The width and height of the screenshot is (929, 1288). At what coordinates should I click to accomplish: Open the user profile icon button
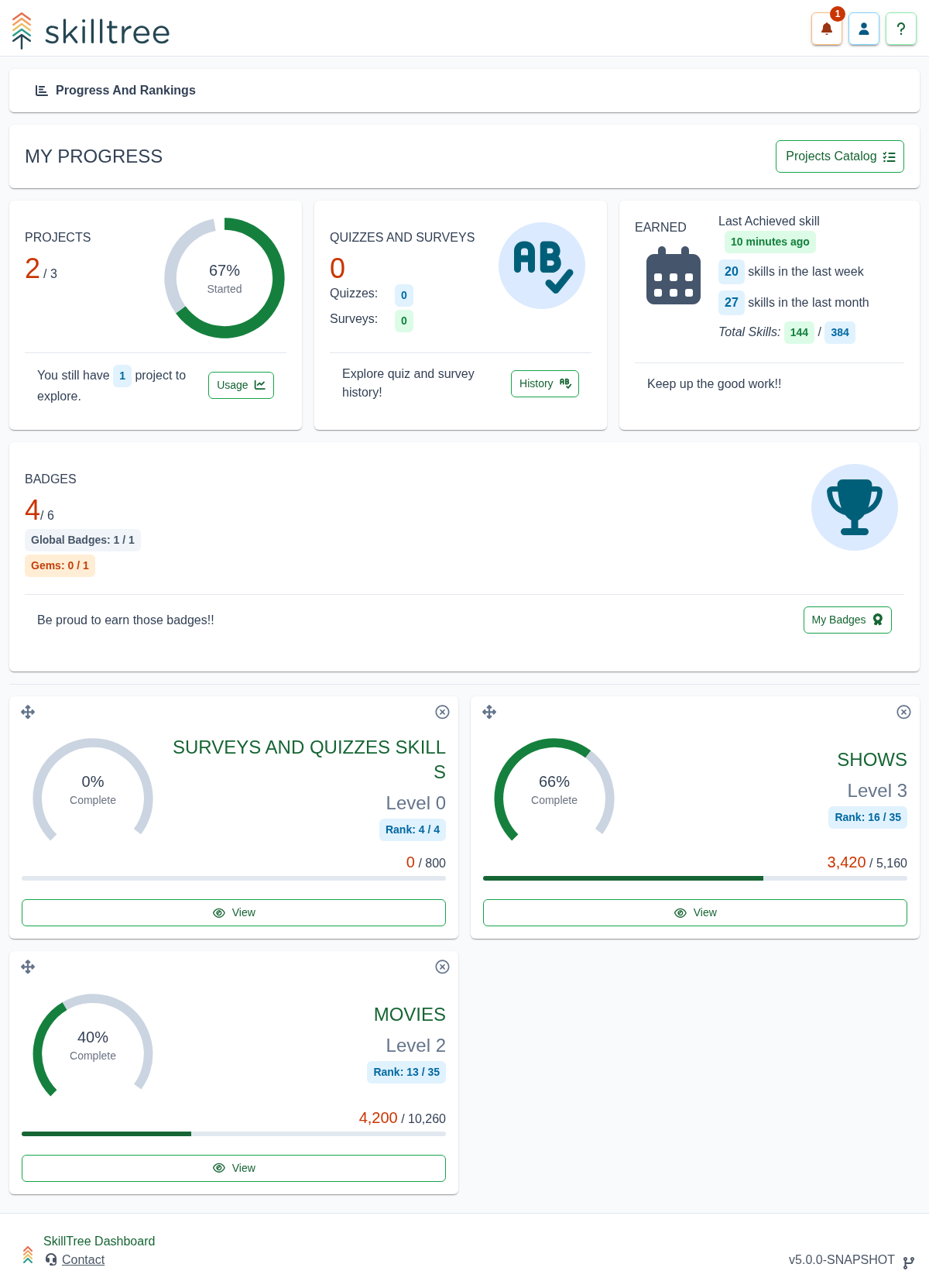coord(864,29)
